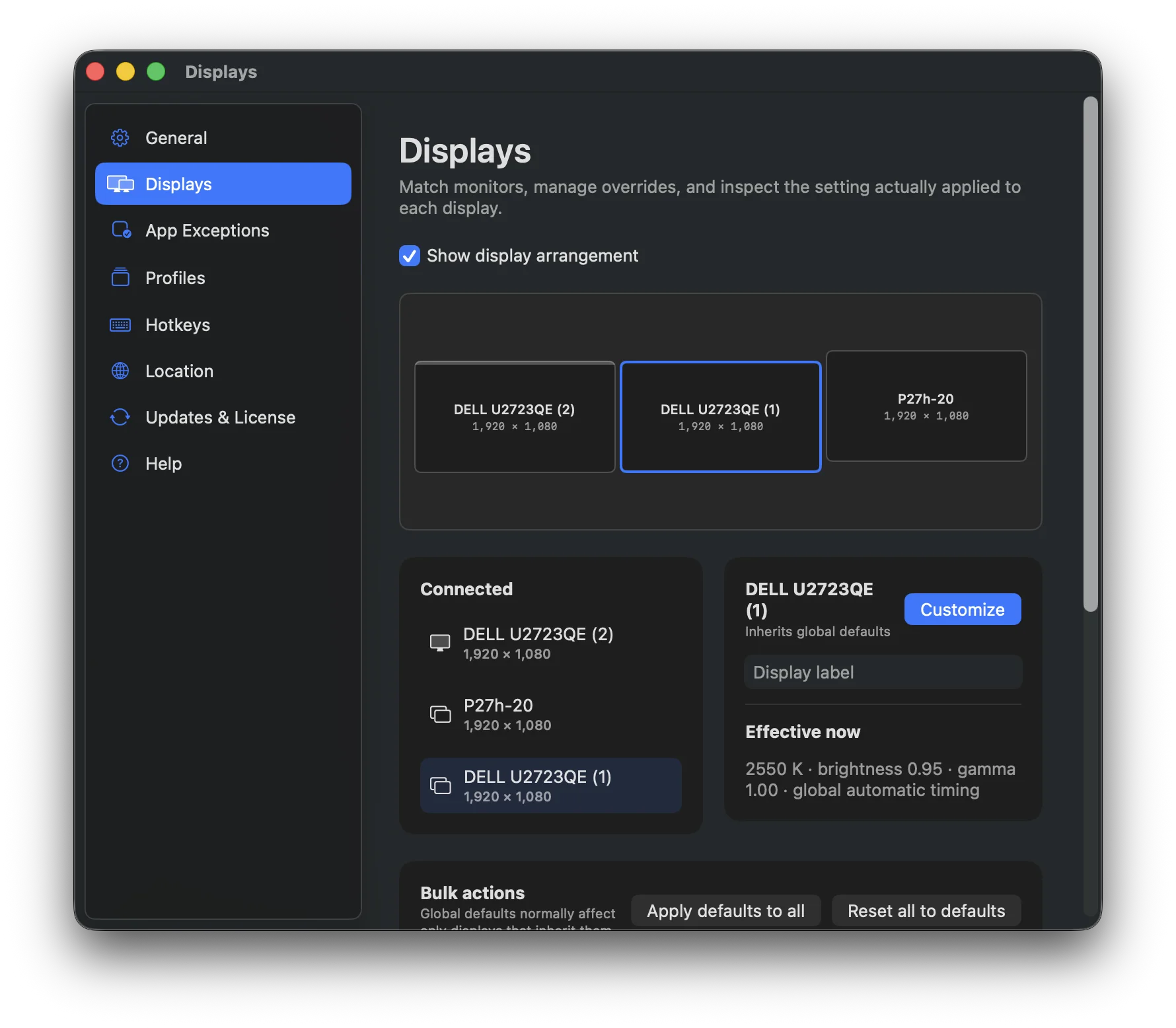Click the Effective now settings summary text
1176x1028 pixels.
880,779
